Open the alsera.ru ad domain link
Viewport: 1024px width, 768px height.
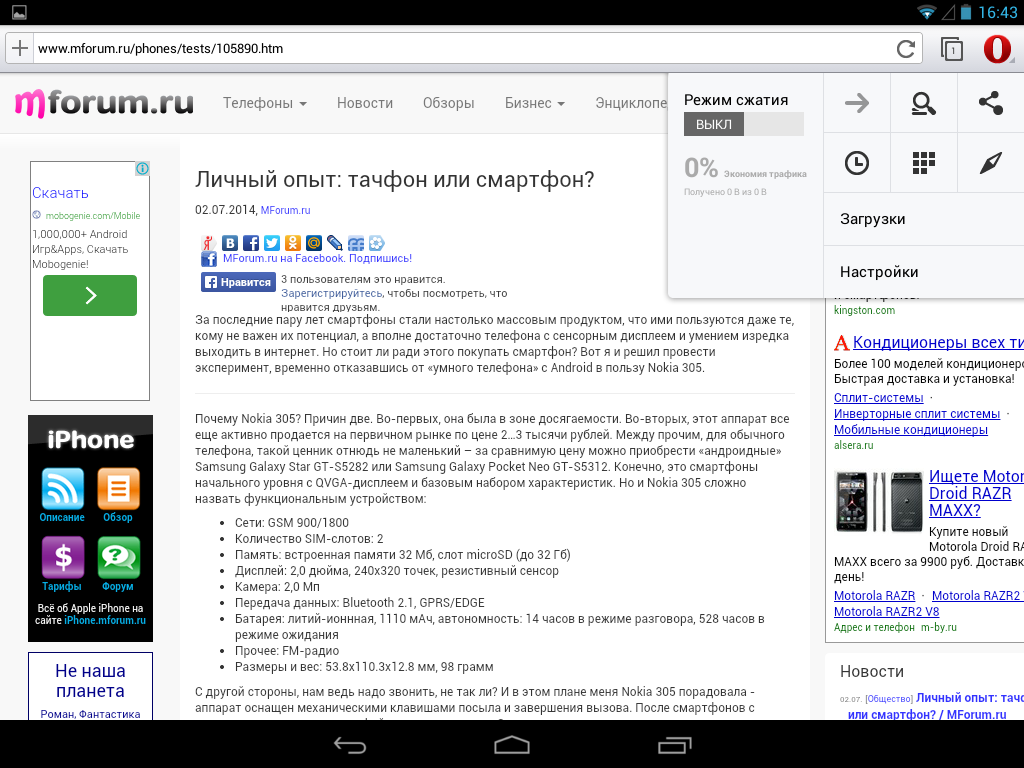coord(853,445)
